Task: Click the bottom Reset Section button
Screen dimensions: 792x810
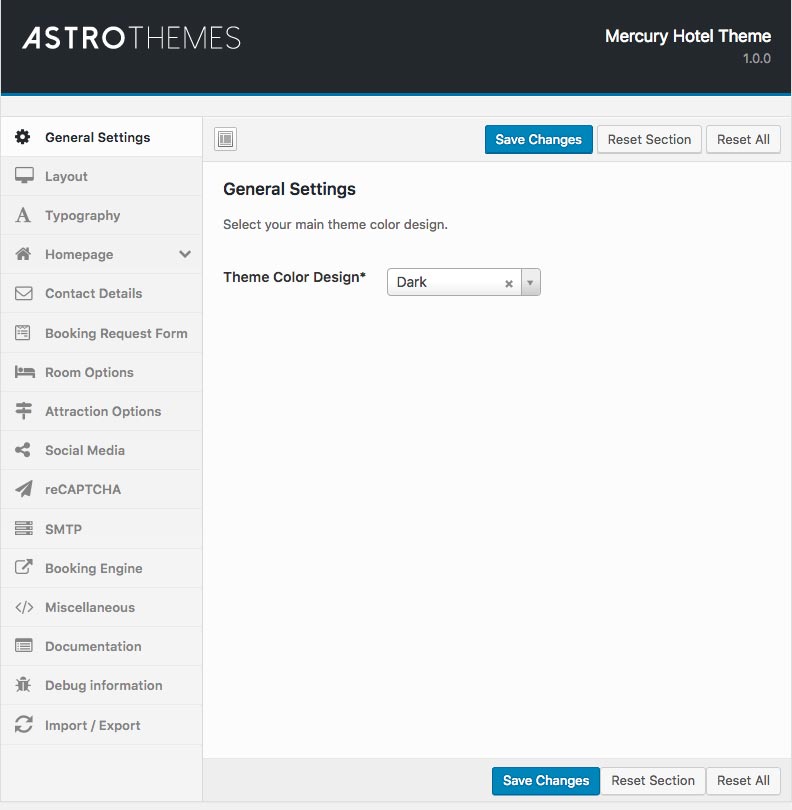Action: (x=653, y=781)
